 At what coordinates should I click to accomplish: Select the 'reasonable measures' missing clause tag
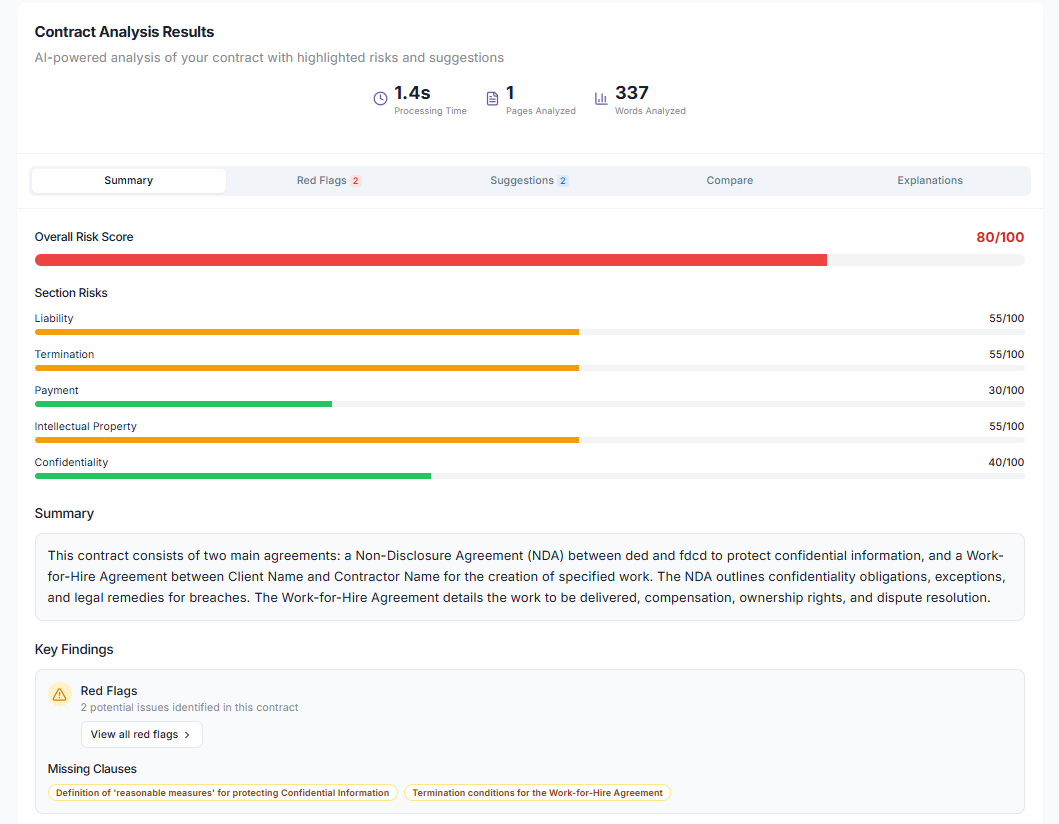point(222,793)
